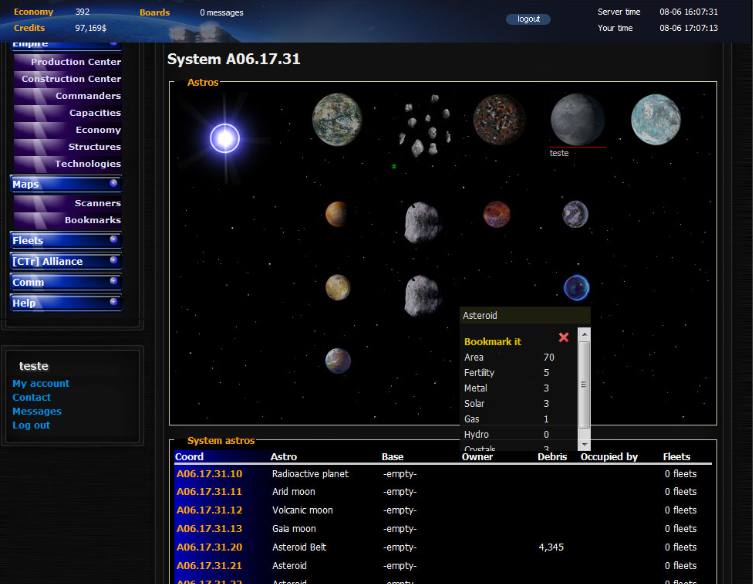
Task: Select the light blue icy planet
Action: click(x=656, y=120)
